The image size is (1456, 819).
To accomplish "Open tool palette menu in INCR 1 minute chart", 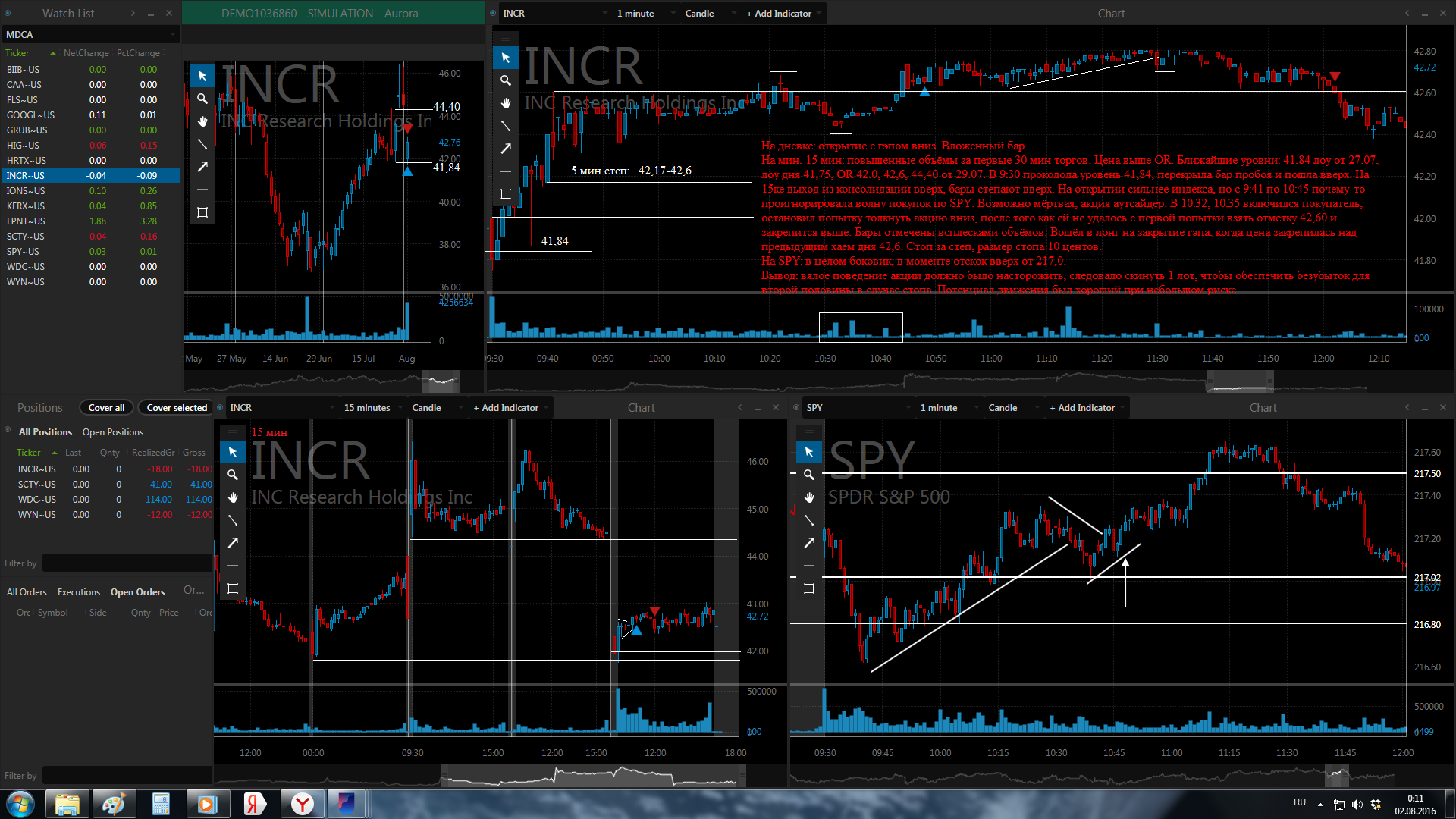I will click(506, 37).
